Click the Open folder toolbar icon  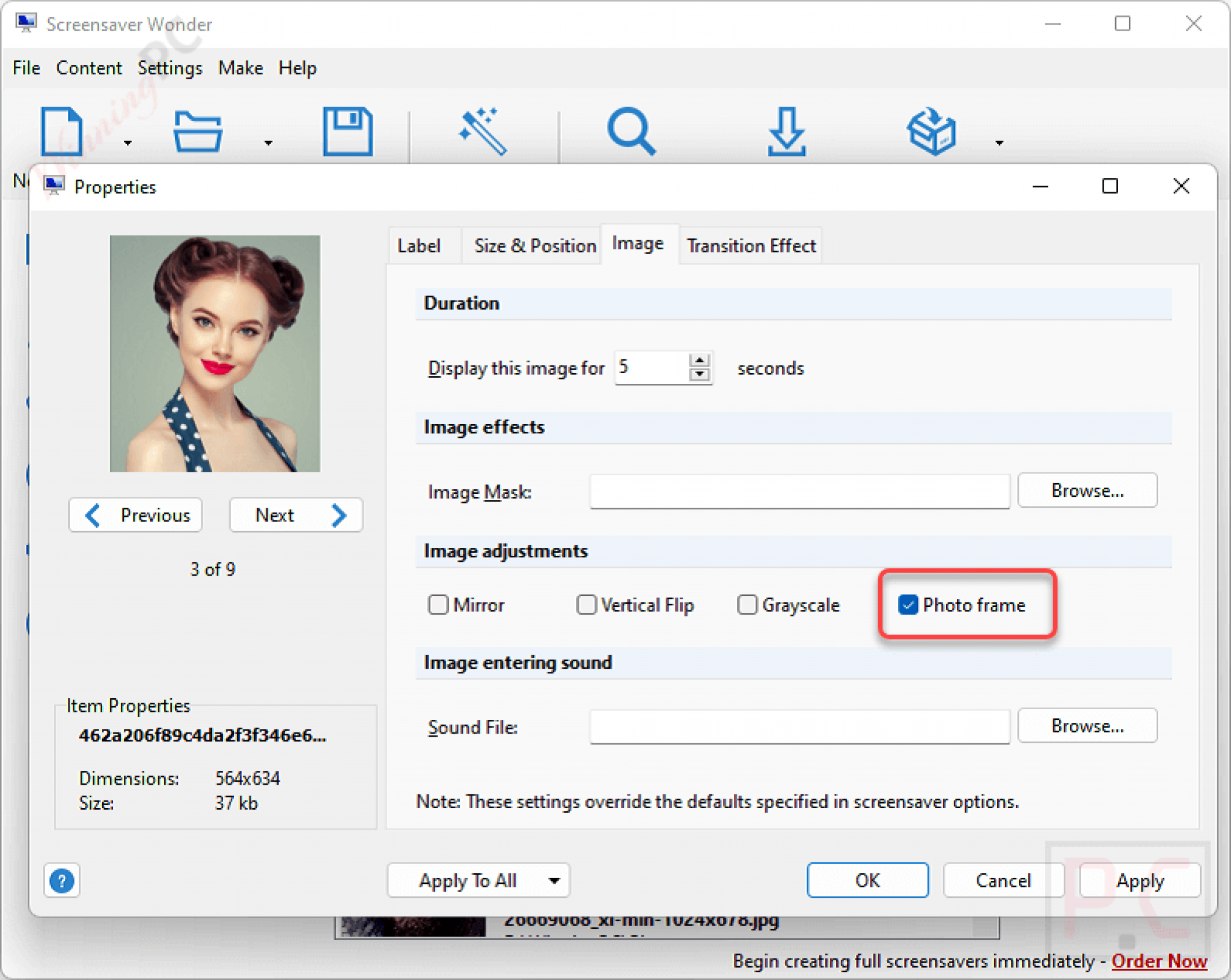[x=198, y=131]
